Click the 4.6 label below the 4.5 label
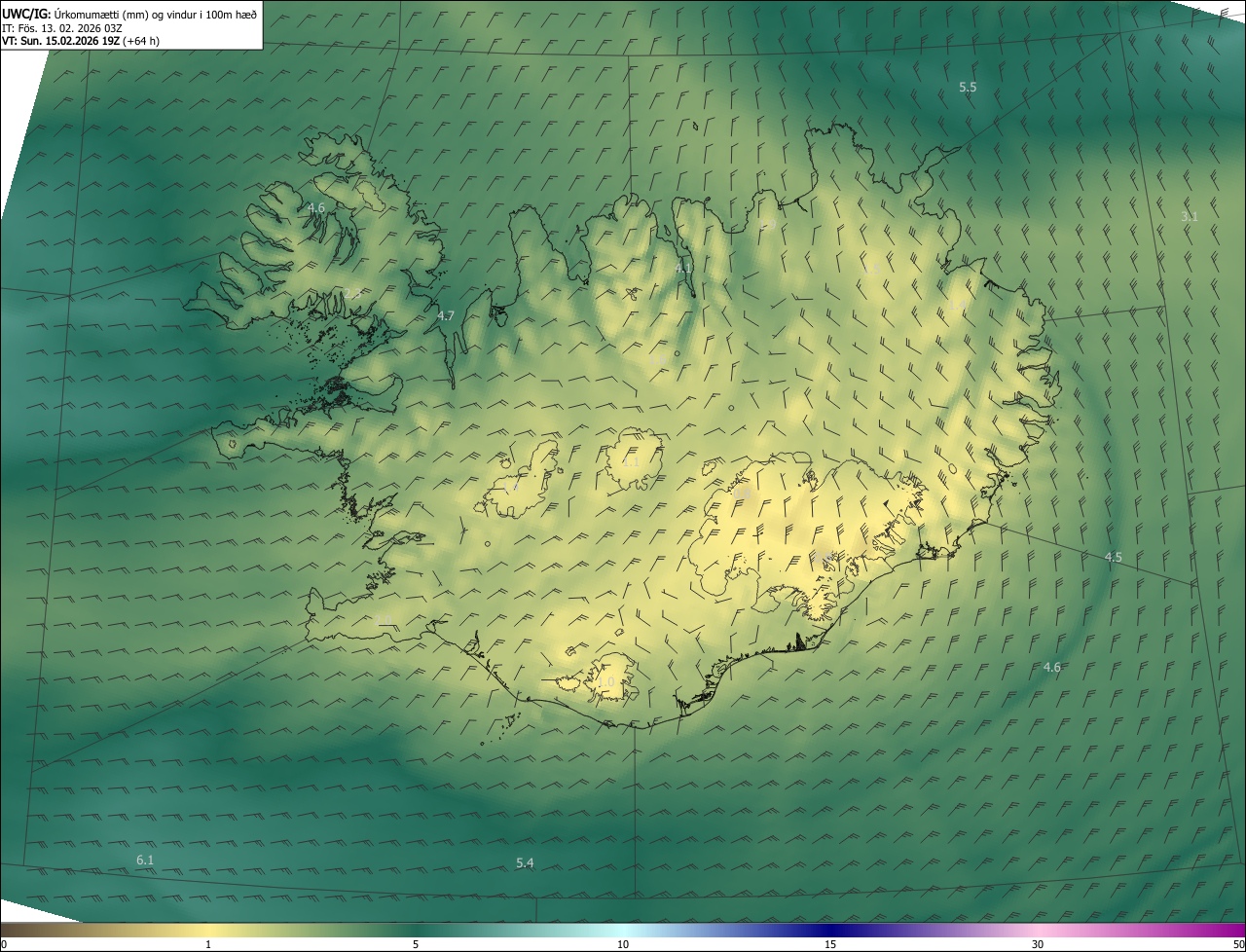Image resolution: width=1246 pixels, height=952 pixels. 1052,667
